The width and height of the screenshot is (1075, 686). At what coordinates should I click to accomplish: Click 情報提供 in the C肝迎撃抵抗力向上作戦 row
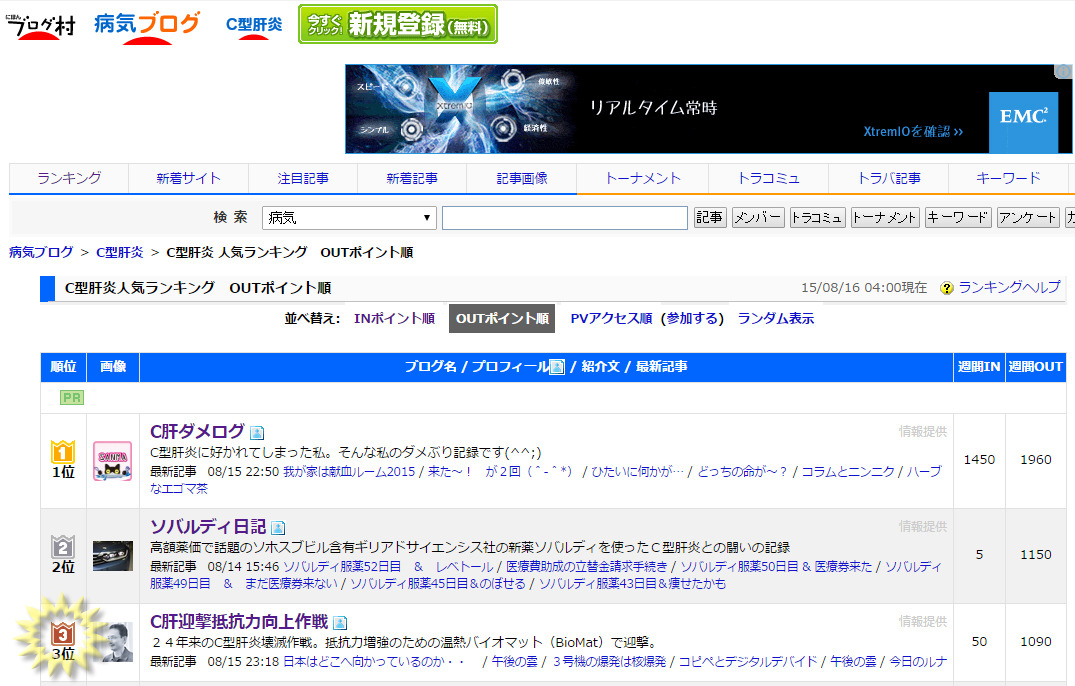(x=923, y=621)
